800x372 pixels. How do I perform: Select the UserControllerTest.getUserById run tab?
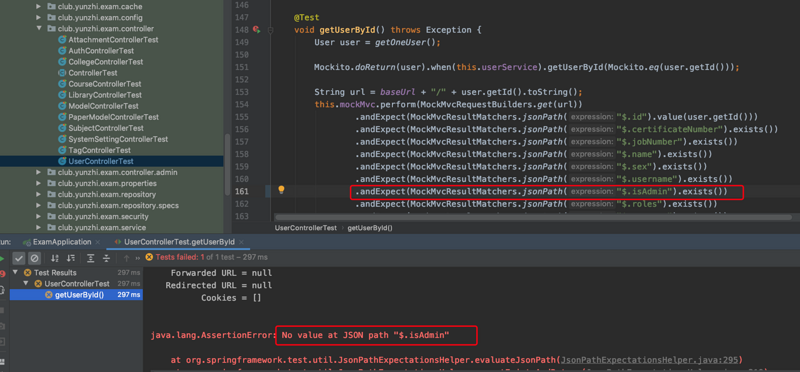[180, 242]
